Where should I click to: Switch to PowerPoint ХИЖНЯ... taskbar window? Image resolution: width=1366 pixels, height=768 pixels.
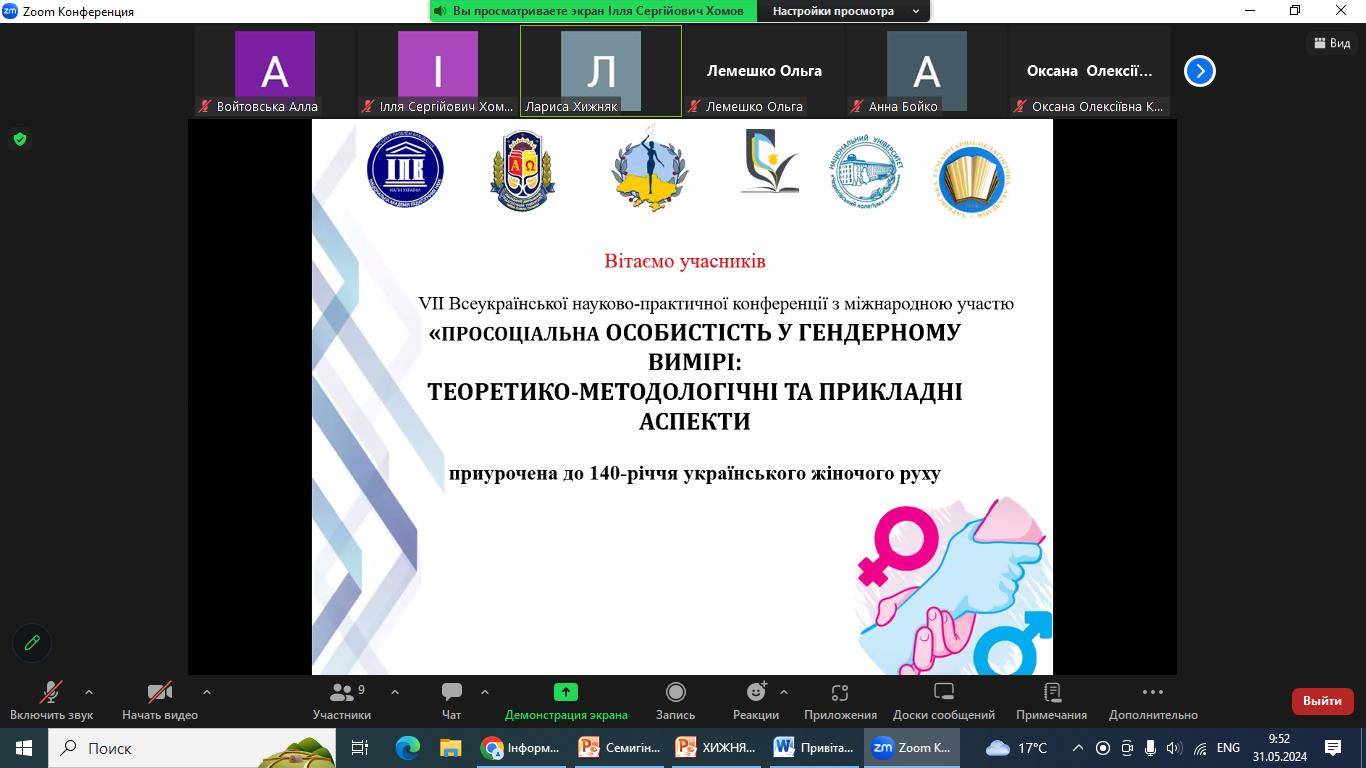[x=717, y=748]
